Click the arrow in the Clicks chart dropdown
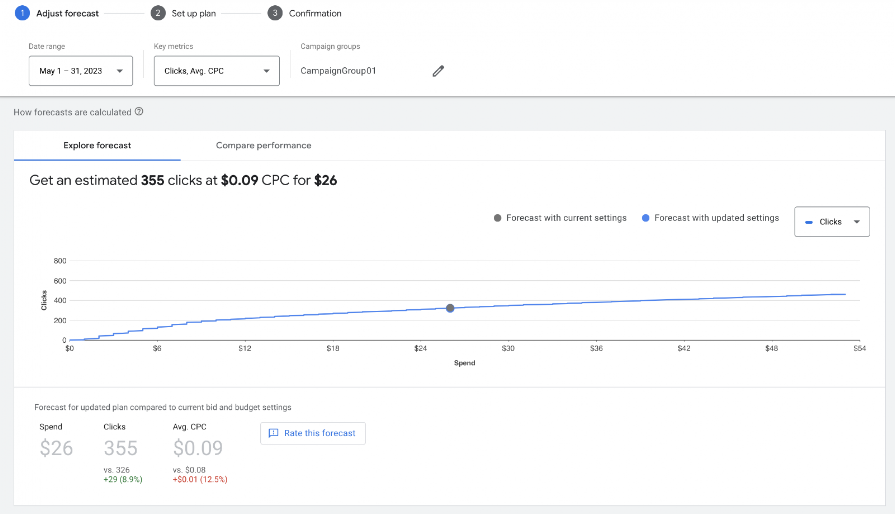Screen dimensions: 895x514 [x=856, y=221]
